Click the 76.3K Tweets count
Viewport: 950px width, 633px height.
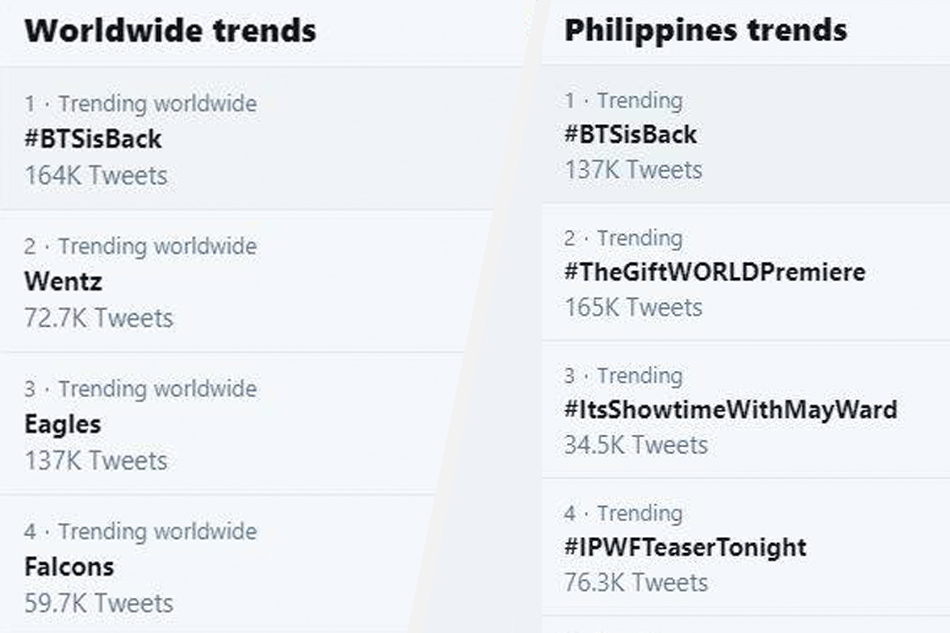pos(636,583)
